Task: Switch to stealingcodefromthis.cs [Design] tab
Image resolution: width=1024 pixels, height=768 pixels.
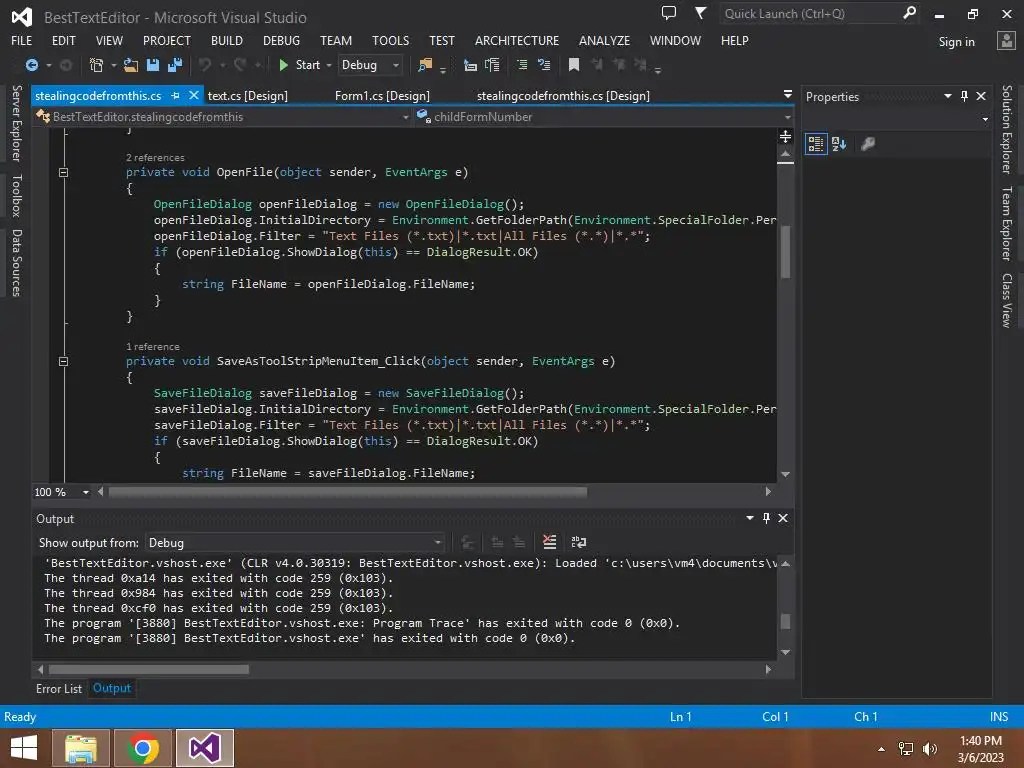Action: click(x=563, y=95)
